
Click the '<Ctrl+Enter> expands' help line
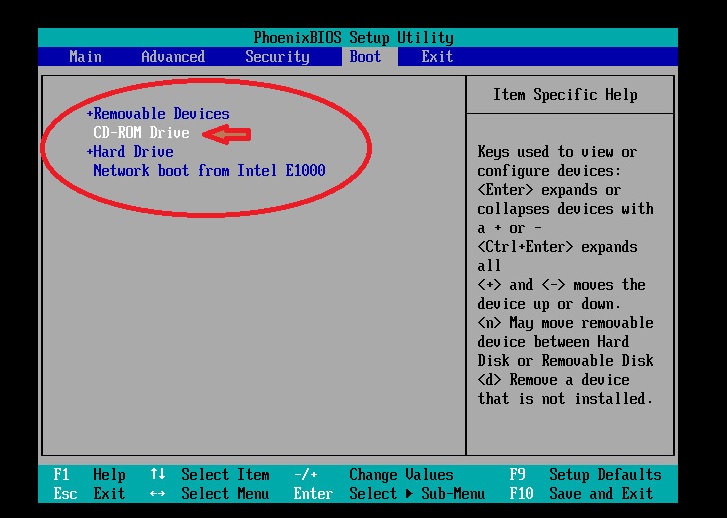pyautogui.click(x=558, y=247)
